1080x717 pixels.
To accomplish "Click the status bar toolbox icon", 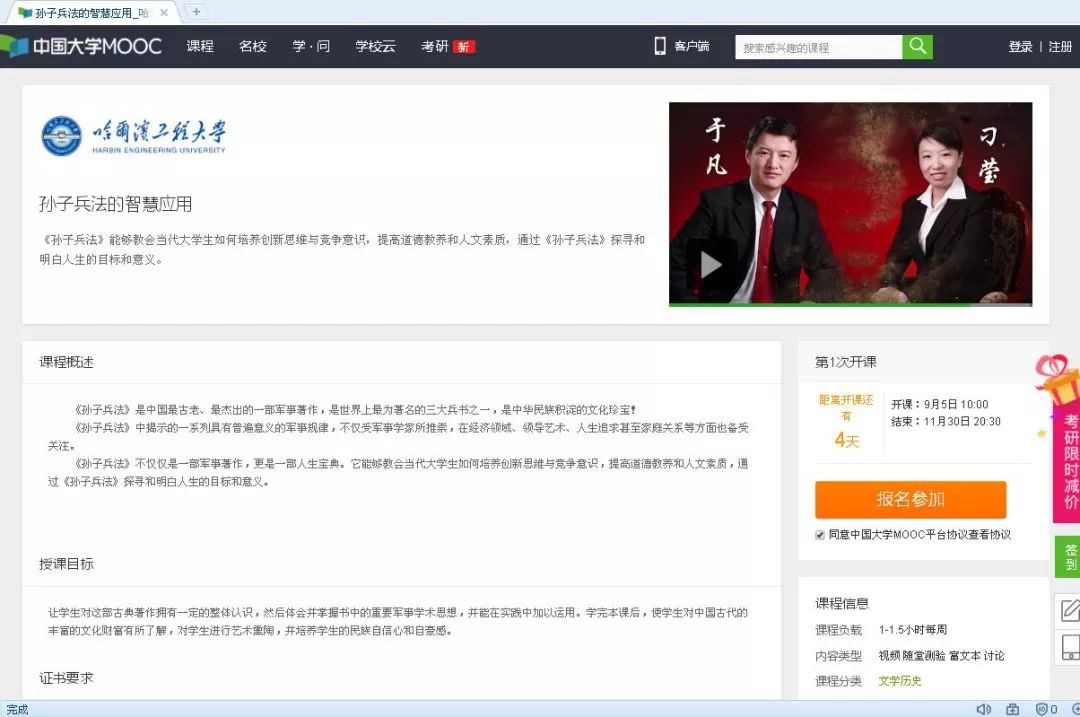I will point(1012,709).
